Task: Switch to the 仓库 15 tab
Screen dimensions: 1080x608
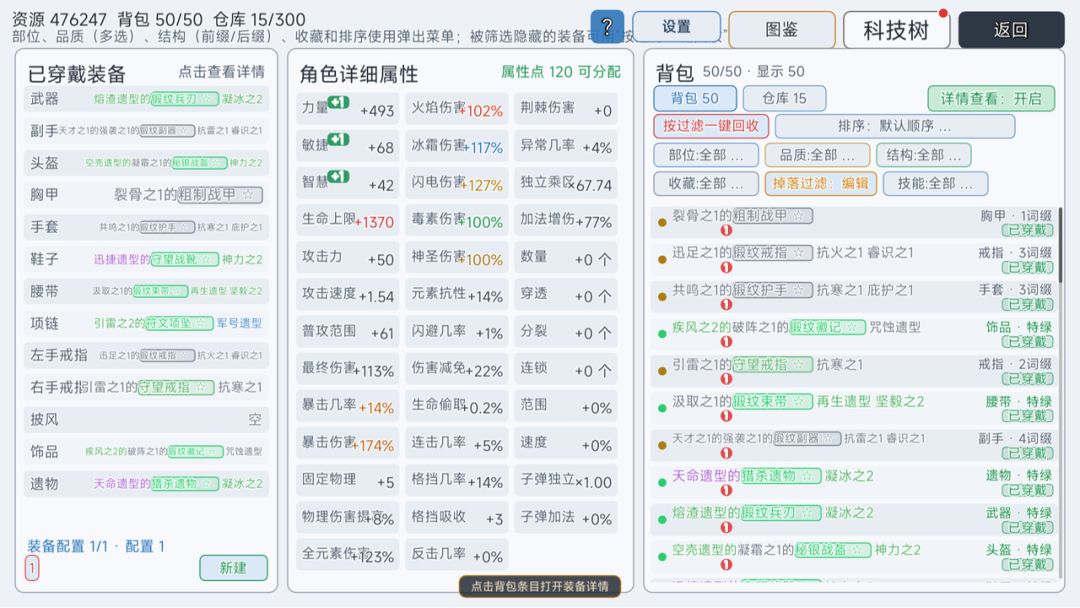Action: [x=785, y=98]
